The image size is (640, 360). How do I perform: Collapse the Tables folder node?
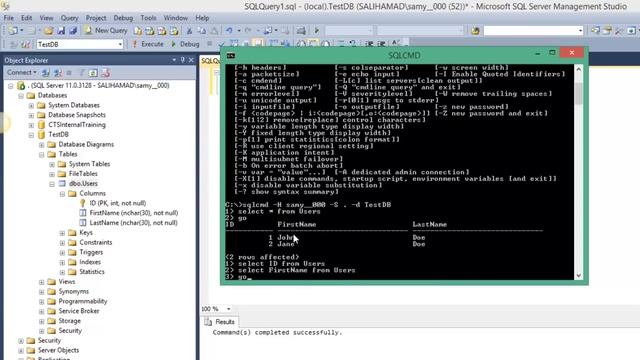[42, 154]
